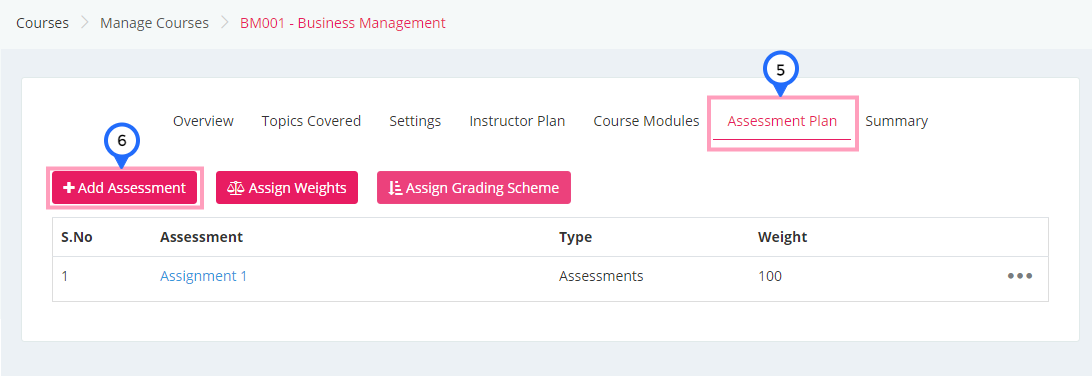Navigate to Courses in the breadcrumb
Viewport: 1092px width, 376px height.
(42, 23)
